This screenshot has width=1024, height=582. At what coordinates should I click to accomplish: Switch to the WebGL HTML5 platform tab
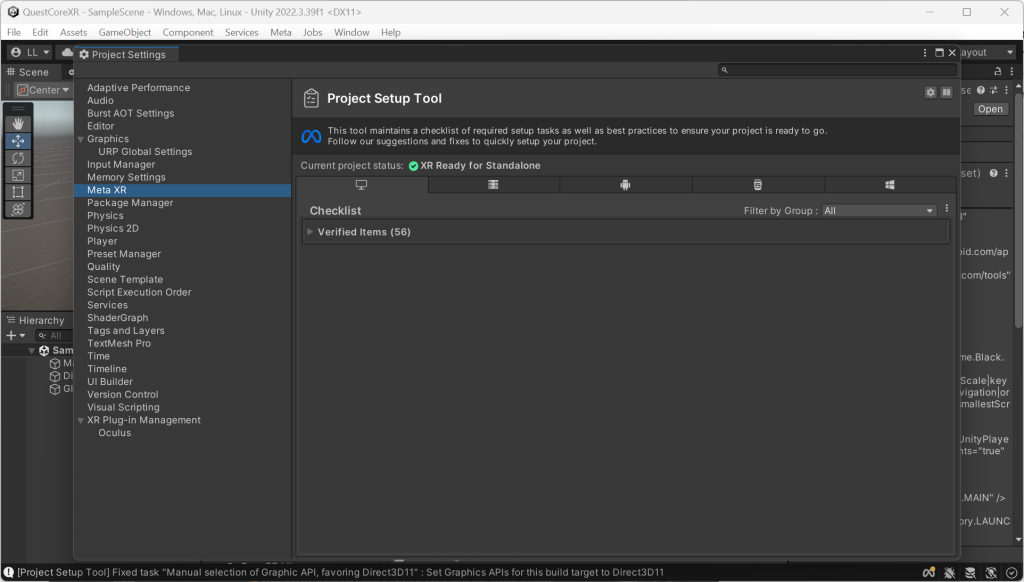pos(758,185)
